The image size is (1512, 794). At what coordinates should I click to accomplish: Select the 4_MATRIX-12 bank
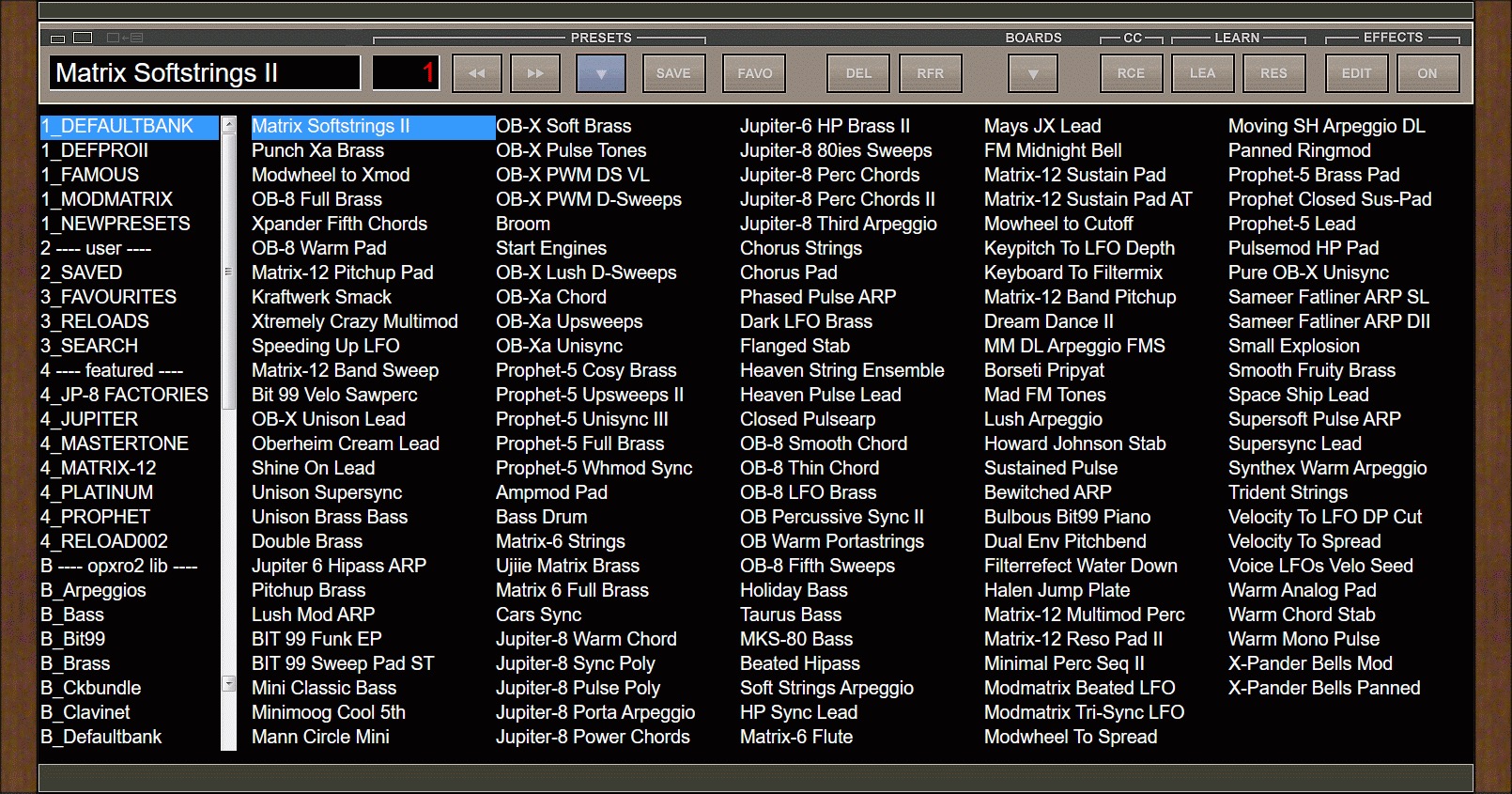pyautogui.click(x=99, y=468)
